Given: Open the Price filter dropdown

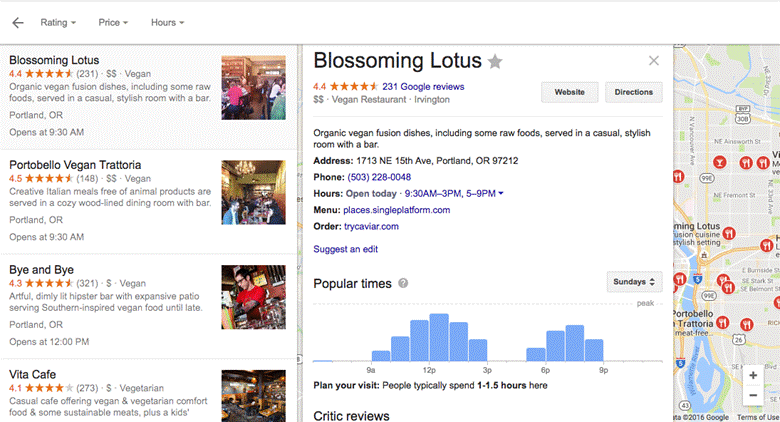Looking at the screenshot, I should coord(115,22).
